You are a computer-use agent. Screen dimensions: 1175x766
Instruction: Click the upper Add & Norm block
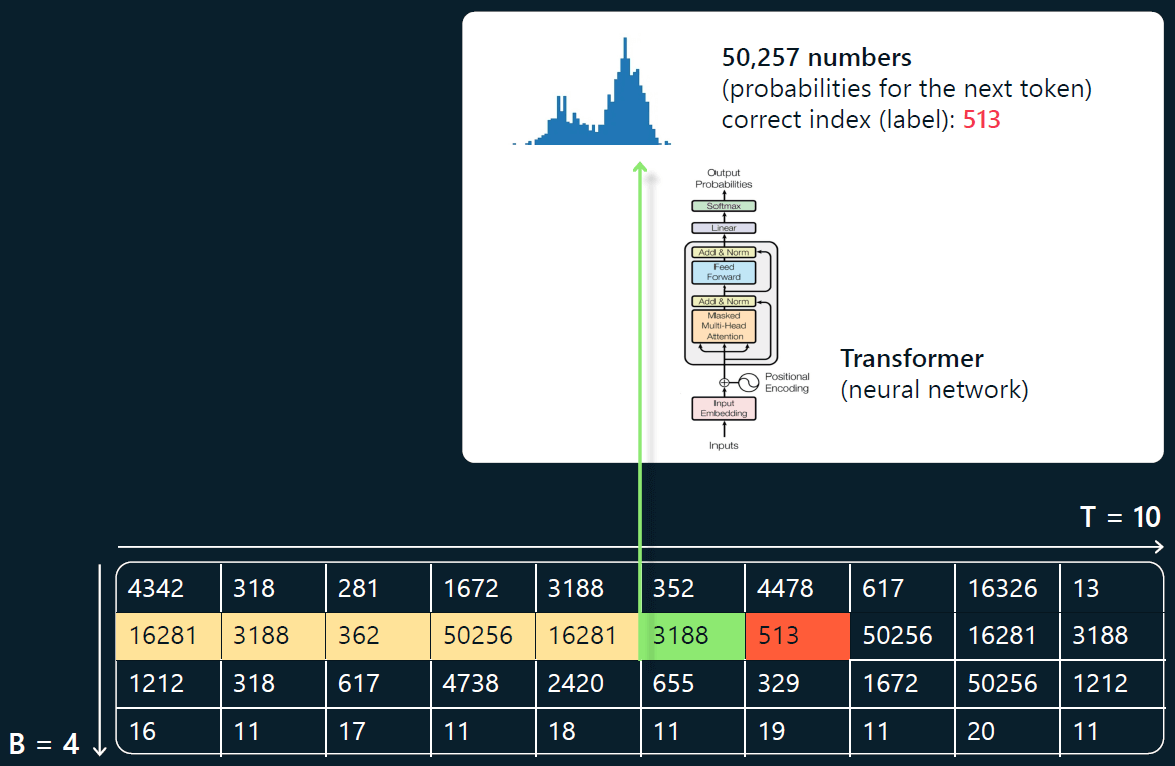point(723,252)
